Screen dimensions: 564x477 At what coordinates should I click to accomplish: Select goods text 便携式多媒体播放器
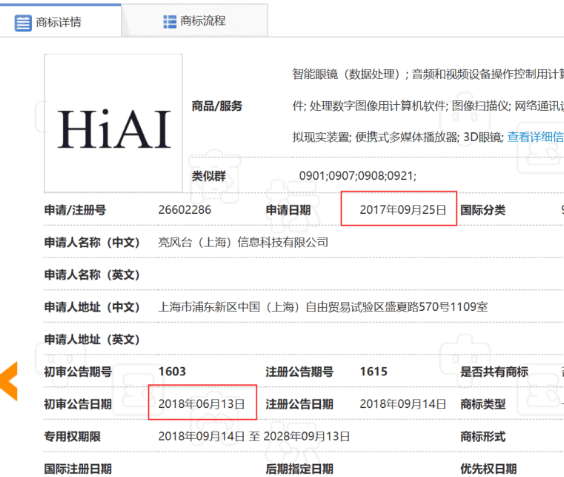406,137
